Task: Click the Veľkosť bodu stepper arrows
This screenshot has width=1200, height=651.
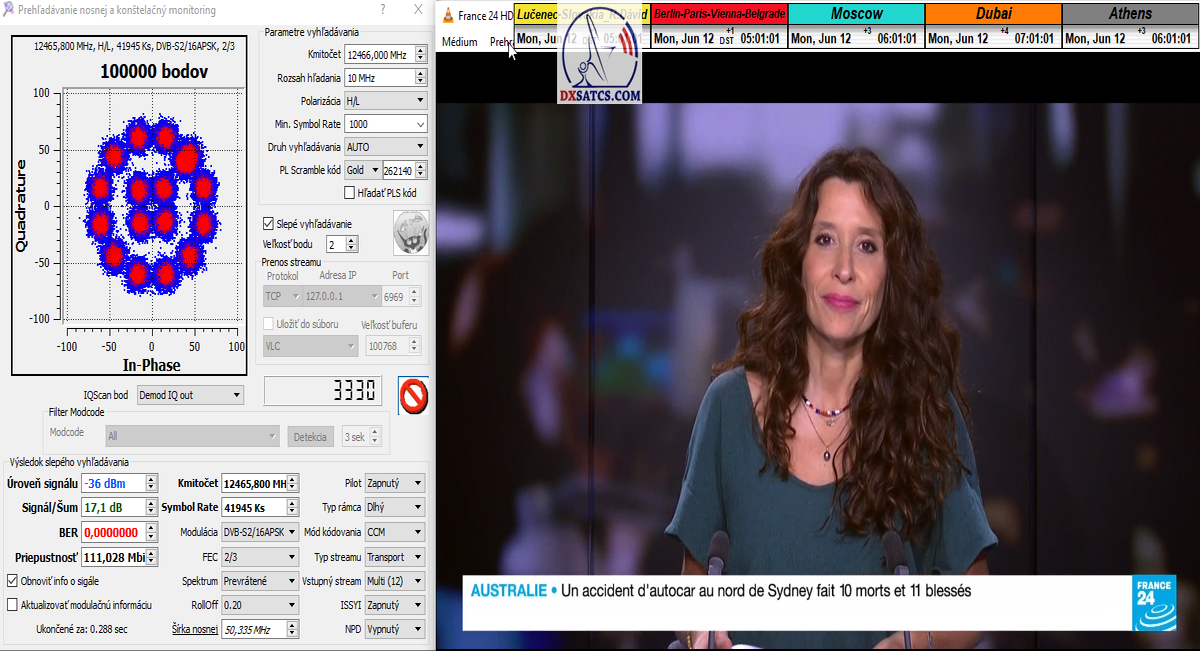Action: (x=352, y=244)
